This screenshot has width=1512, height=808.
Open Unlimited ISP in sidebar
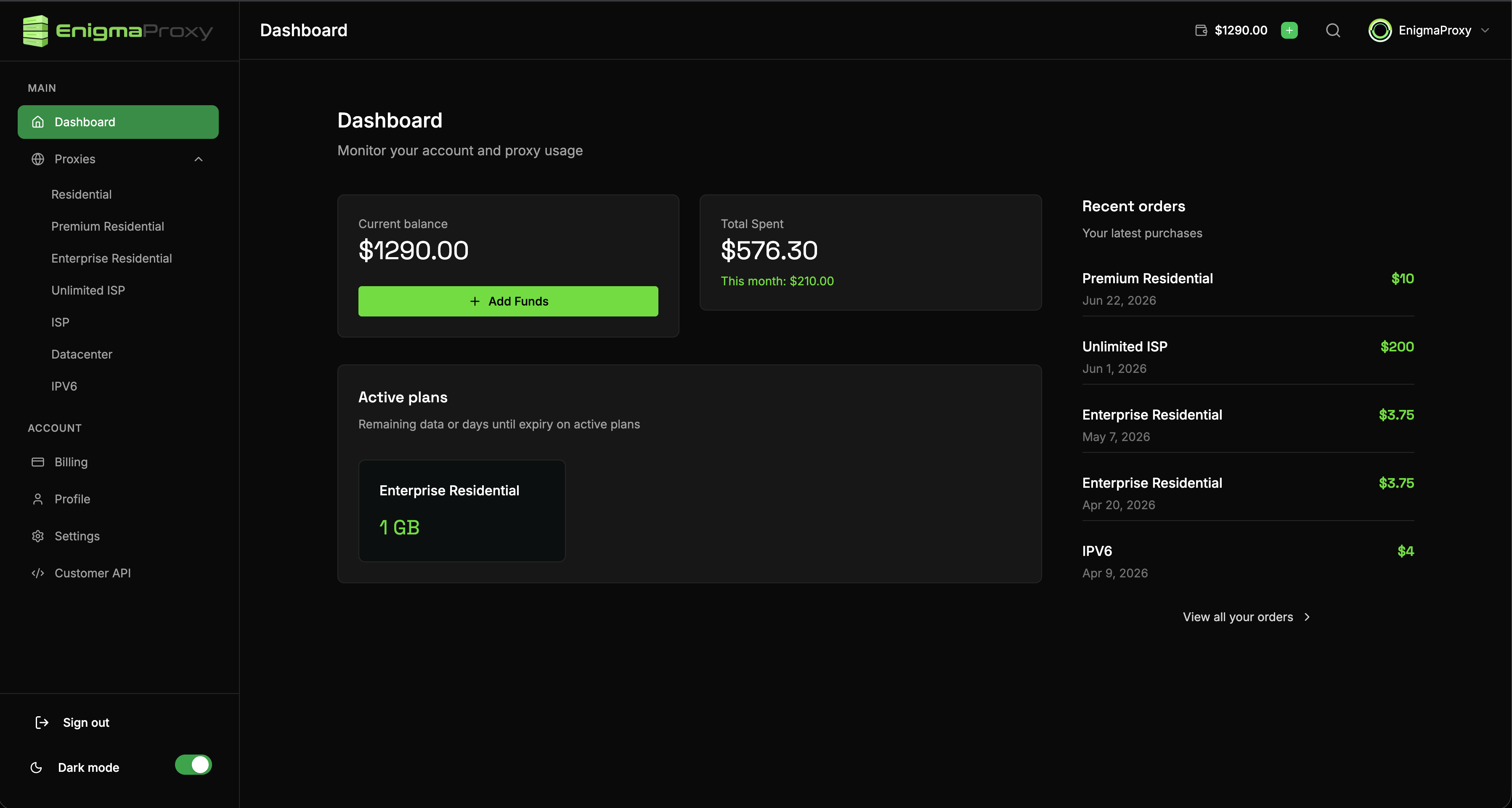tap(88, 291)
